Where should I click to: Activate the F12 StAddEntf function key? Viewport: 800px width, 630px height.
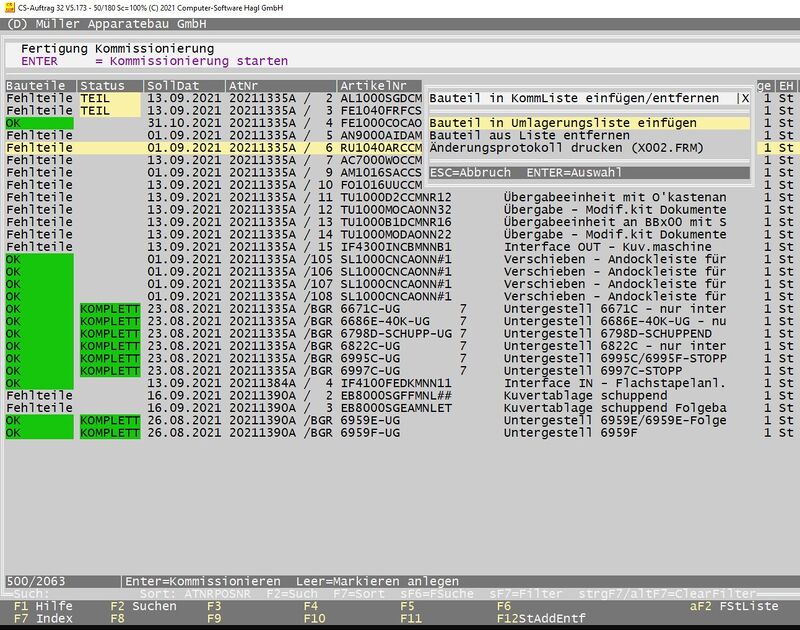(x=540, y=618)
